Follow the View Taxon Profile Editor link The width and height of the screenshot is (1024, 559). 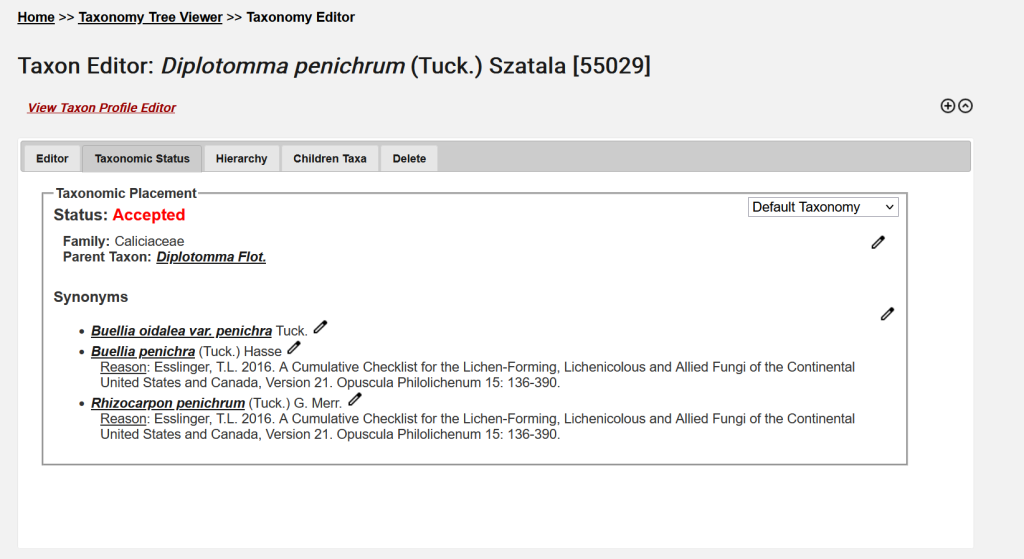(101, 108)
